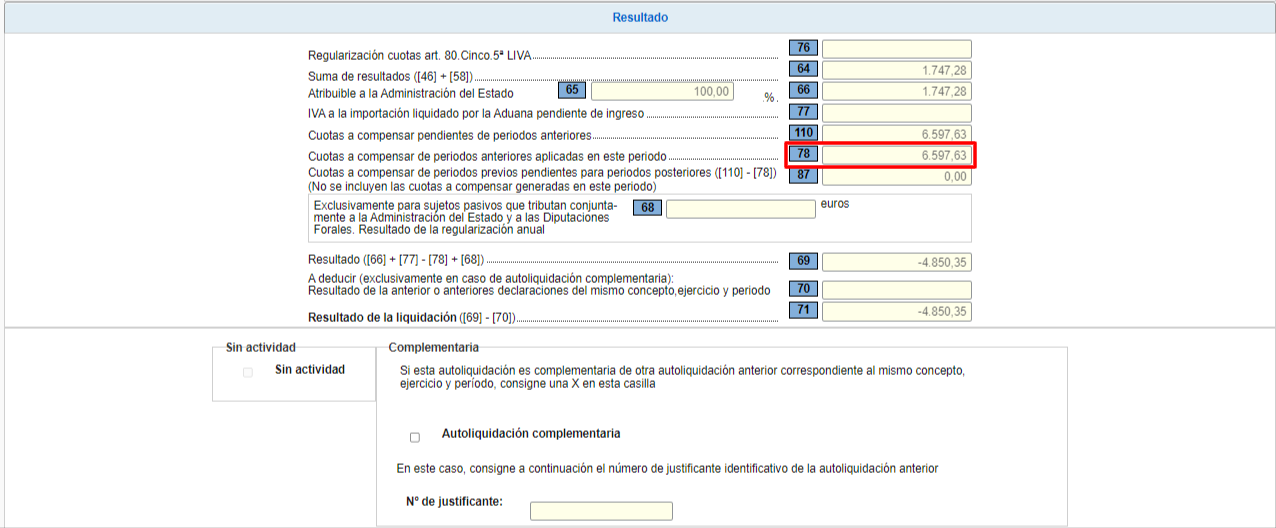Click field 87 value 0,00
This screenshot has width=1276, height=528.
897,176
